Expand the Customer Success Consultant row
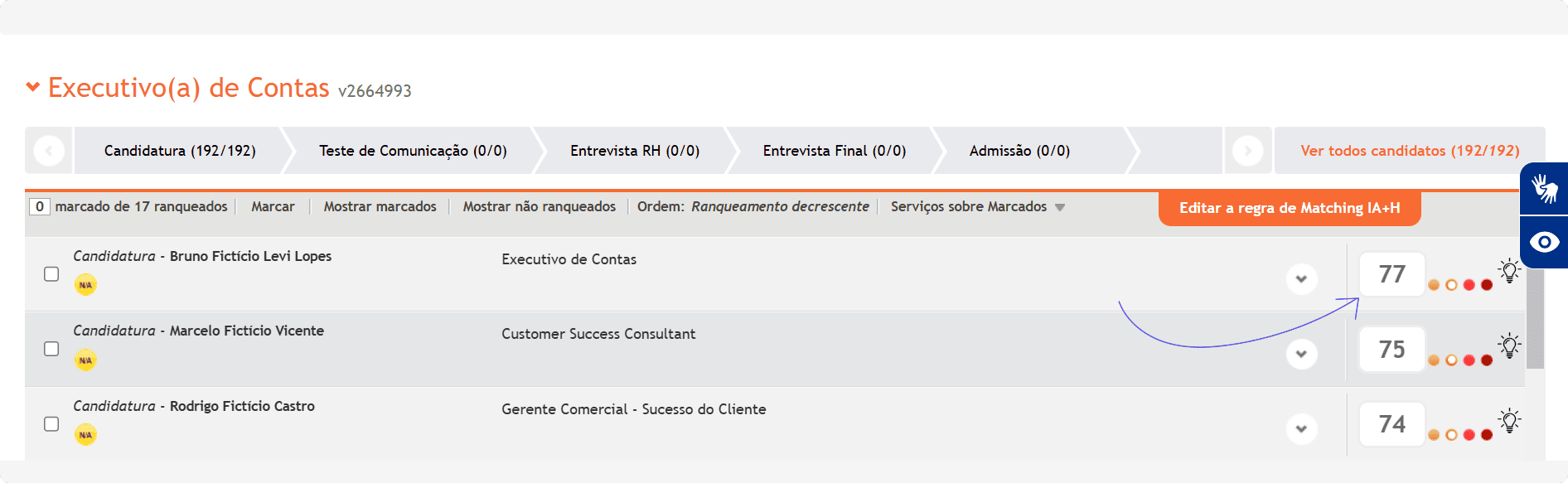This screenshot has width=1568, height=483. tap(1301, 354)
